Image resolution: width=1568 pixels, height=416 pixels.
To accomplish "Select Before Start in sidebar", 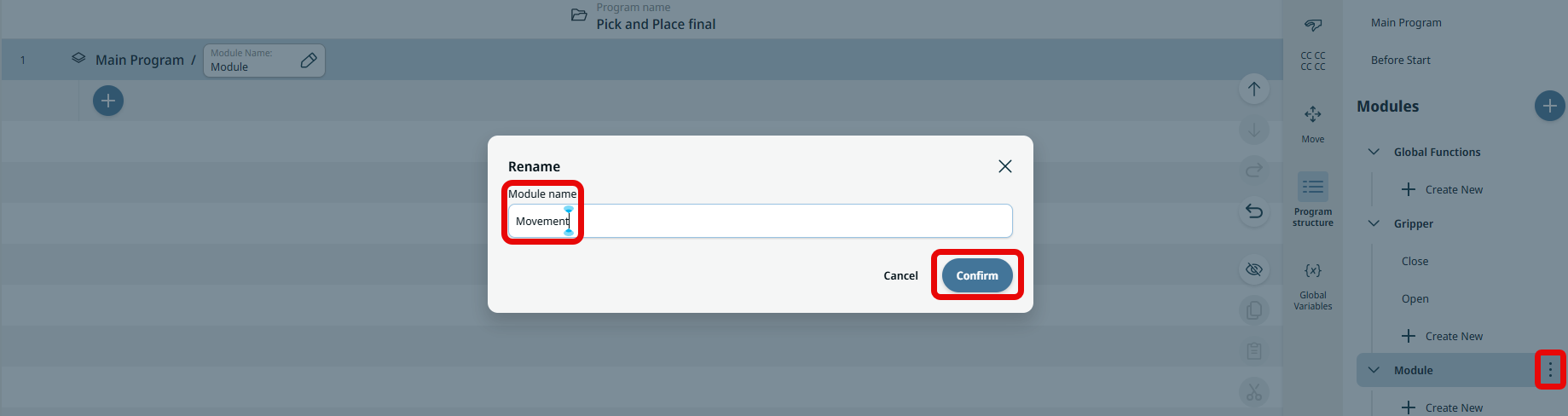I will click(1401, 61).
